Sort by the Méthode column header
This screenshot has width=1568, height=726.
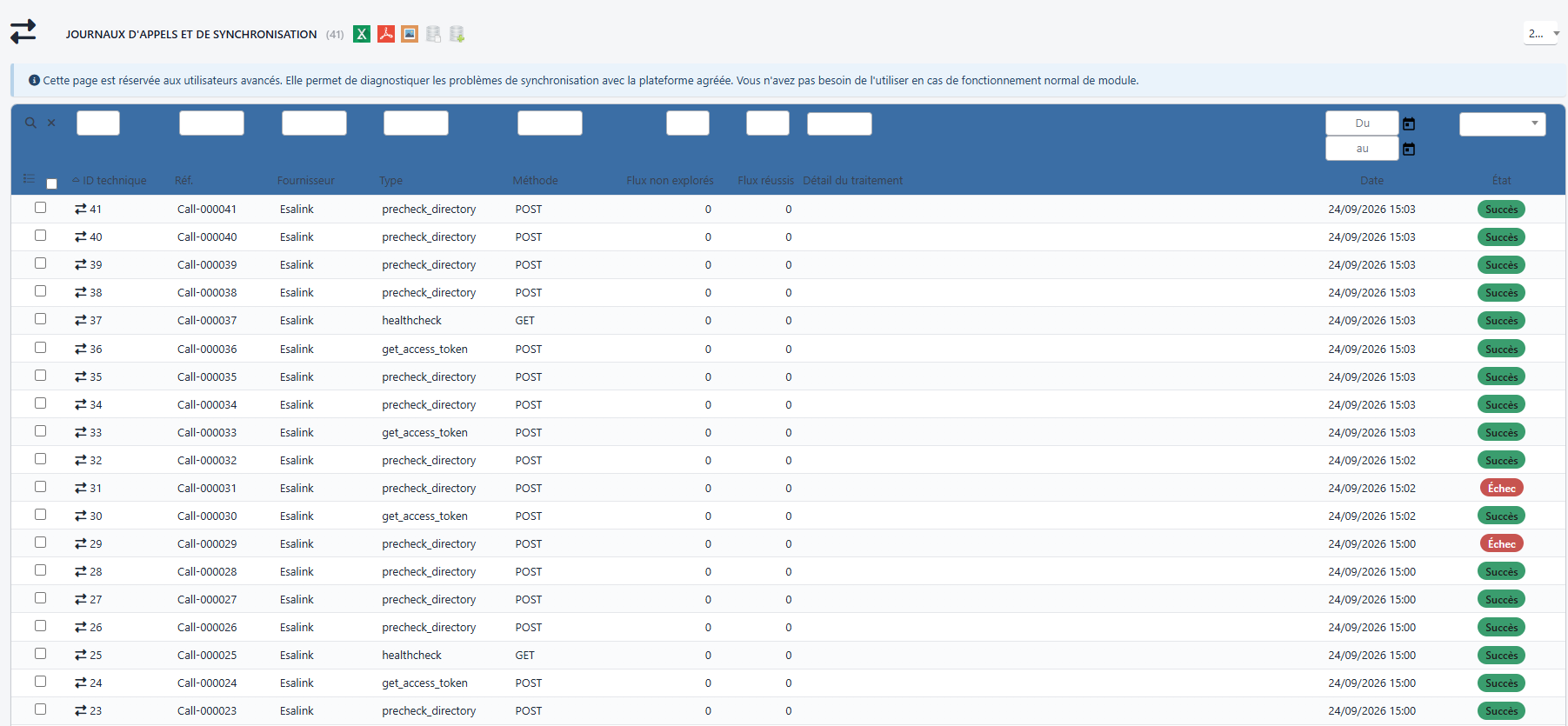pos(535,181)
